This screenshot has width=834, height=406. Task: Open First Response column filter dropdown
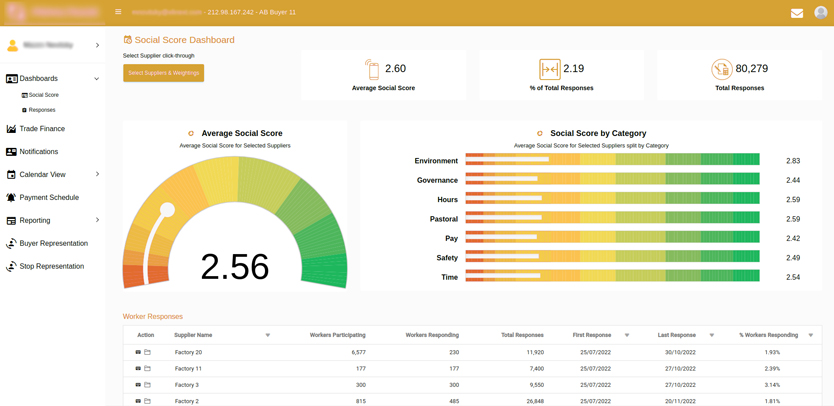[x=627, y=335]
